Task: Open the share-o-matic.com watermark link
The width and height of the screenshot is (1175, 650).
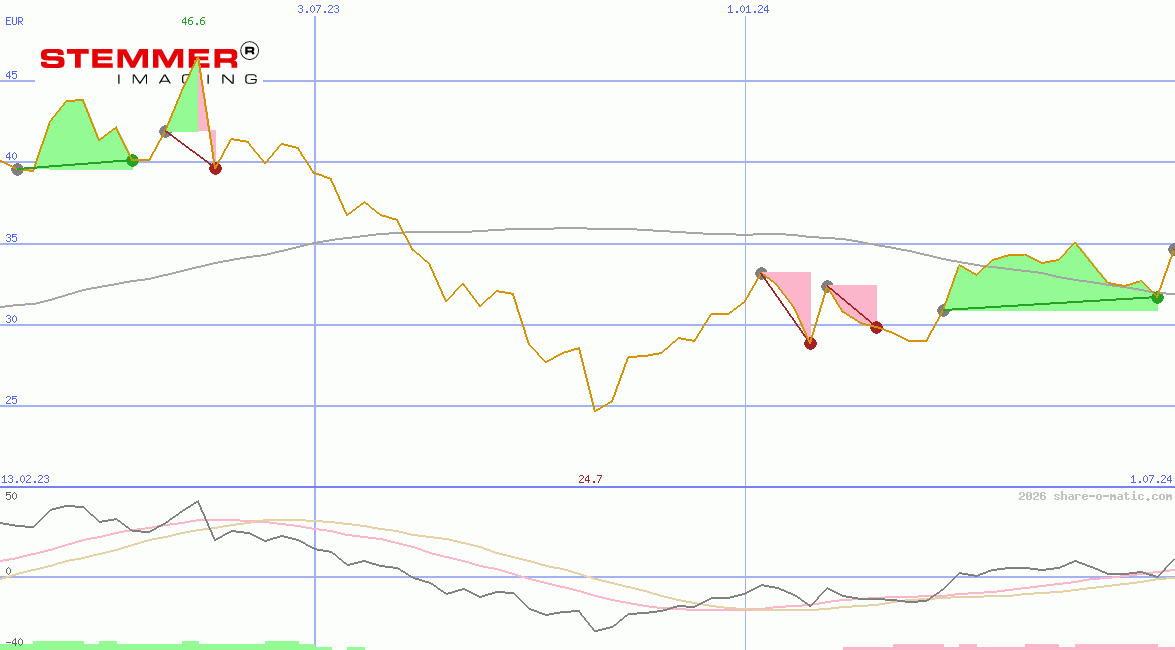Action: [x=1095, y=496]
